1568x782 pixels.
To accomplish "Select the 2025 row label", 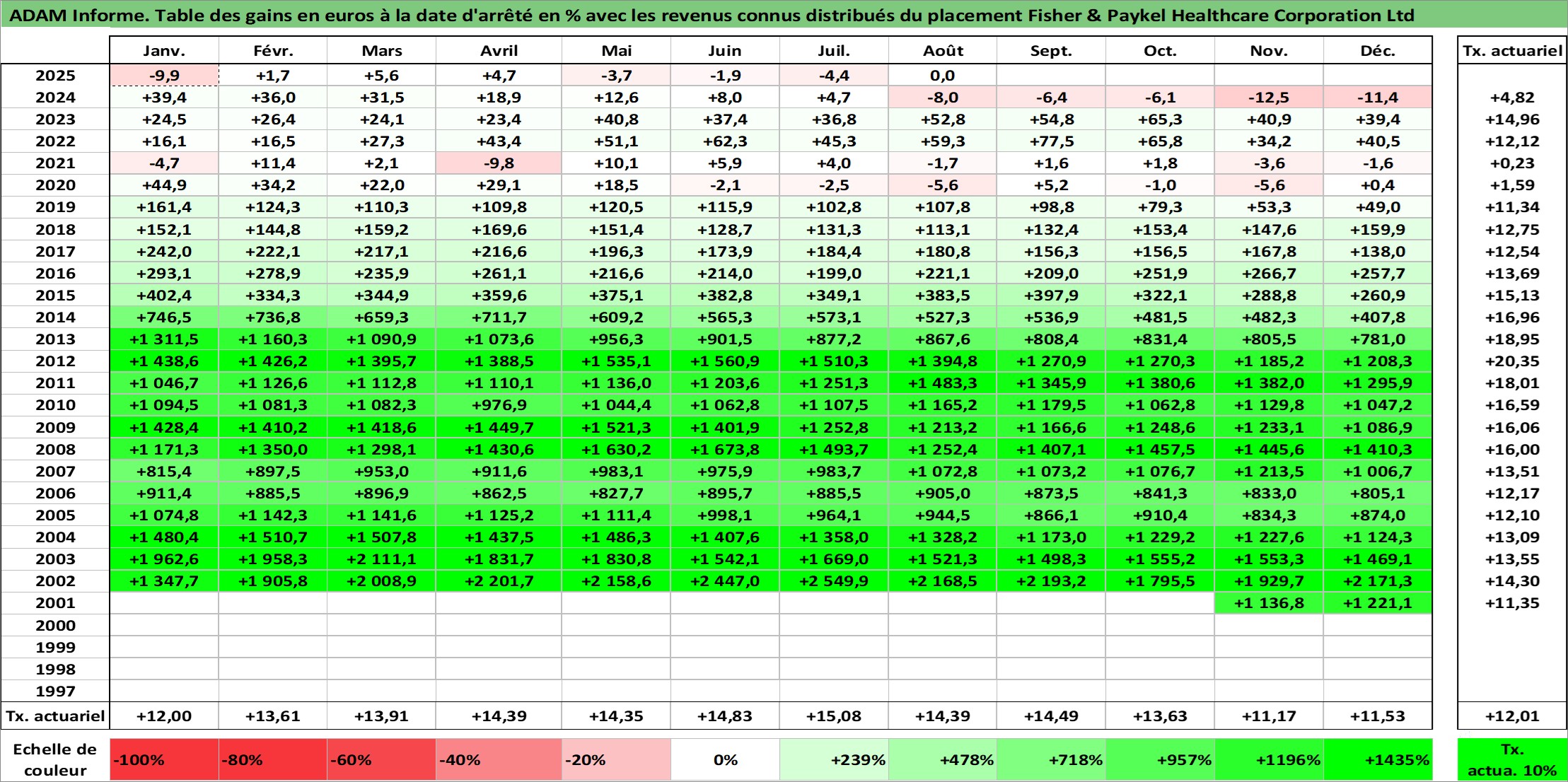I will click(55, 76).
